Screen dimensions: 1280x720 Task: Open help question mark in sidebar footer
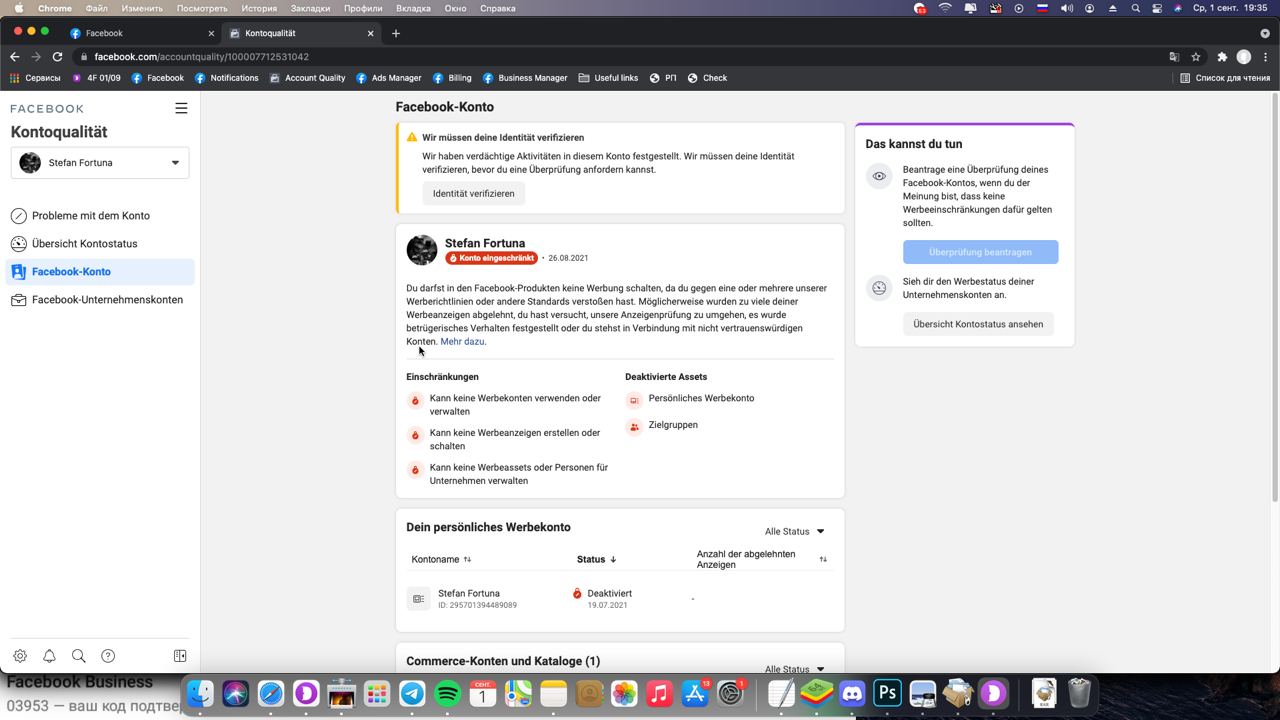coord(108,656)
